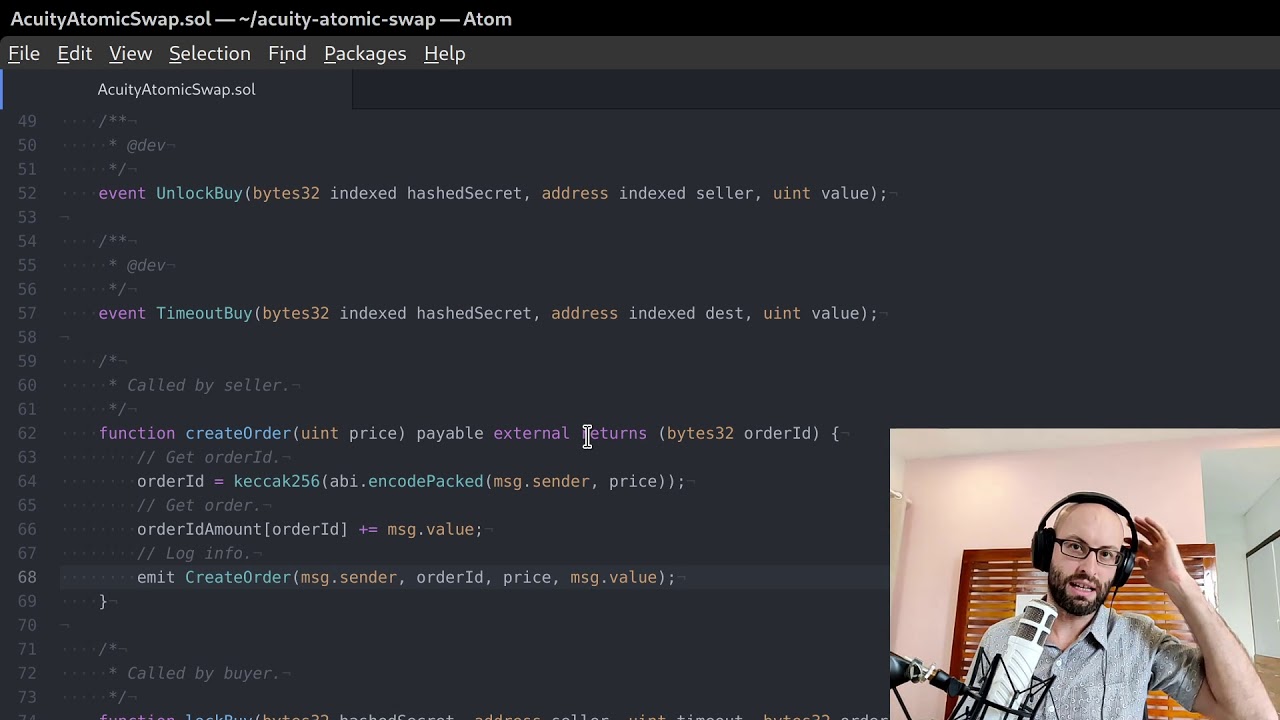Image resolution: width=1280 pixels, height=720 pixels.
Task: Click encodePacked on line 64
Action: coord(425,481)
